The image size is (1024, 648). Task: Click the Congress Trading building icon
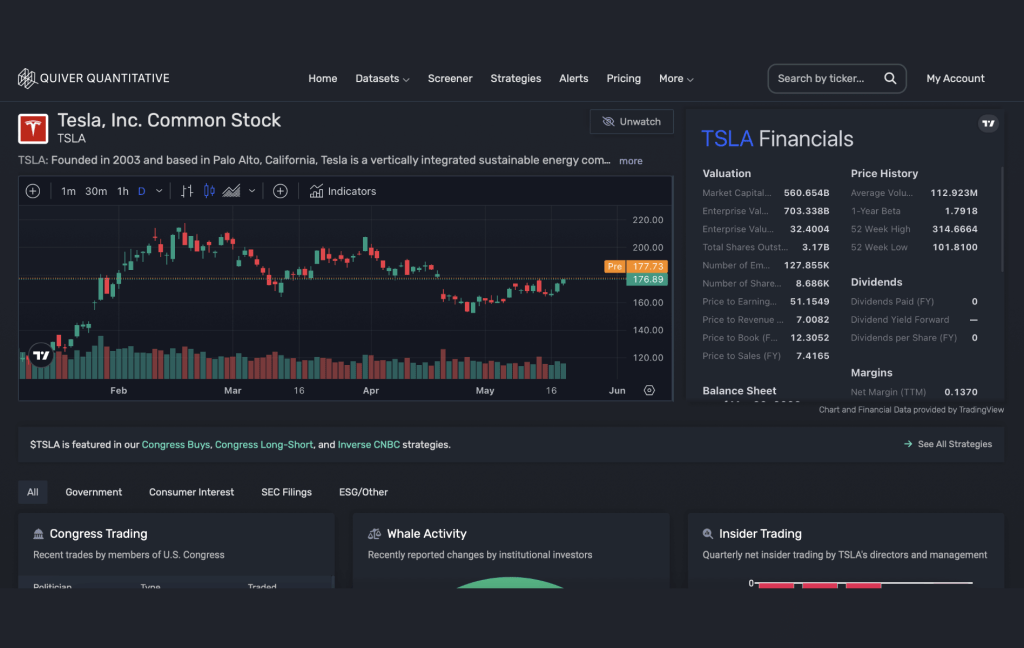39,534
